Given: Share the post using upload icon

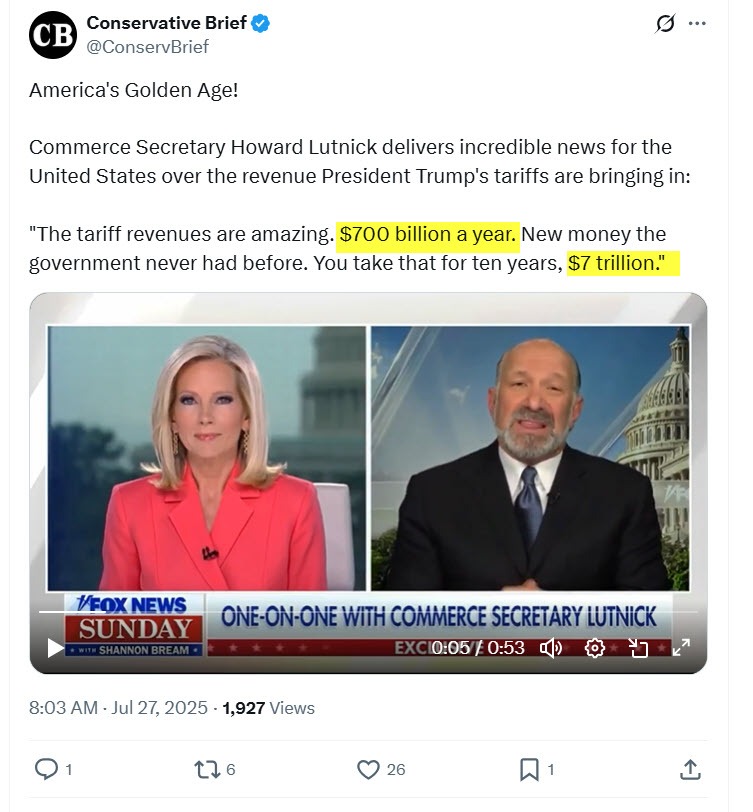Looking at the screenshot, I should pyautogui.click(x=690, y=770).
